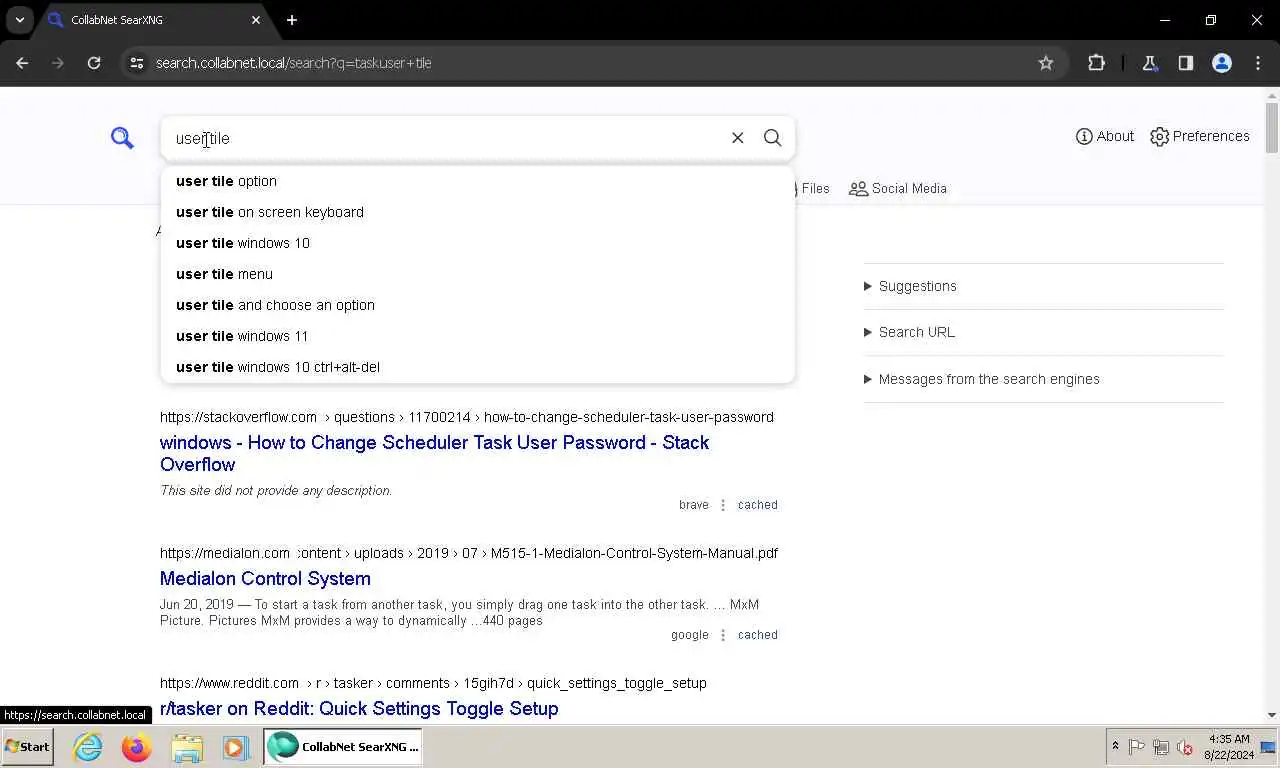Open options dots beside brave engine
The image size is (1280, 768).
click(x=723, y=505)
